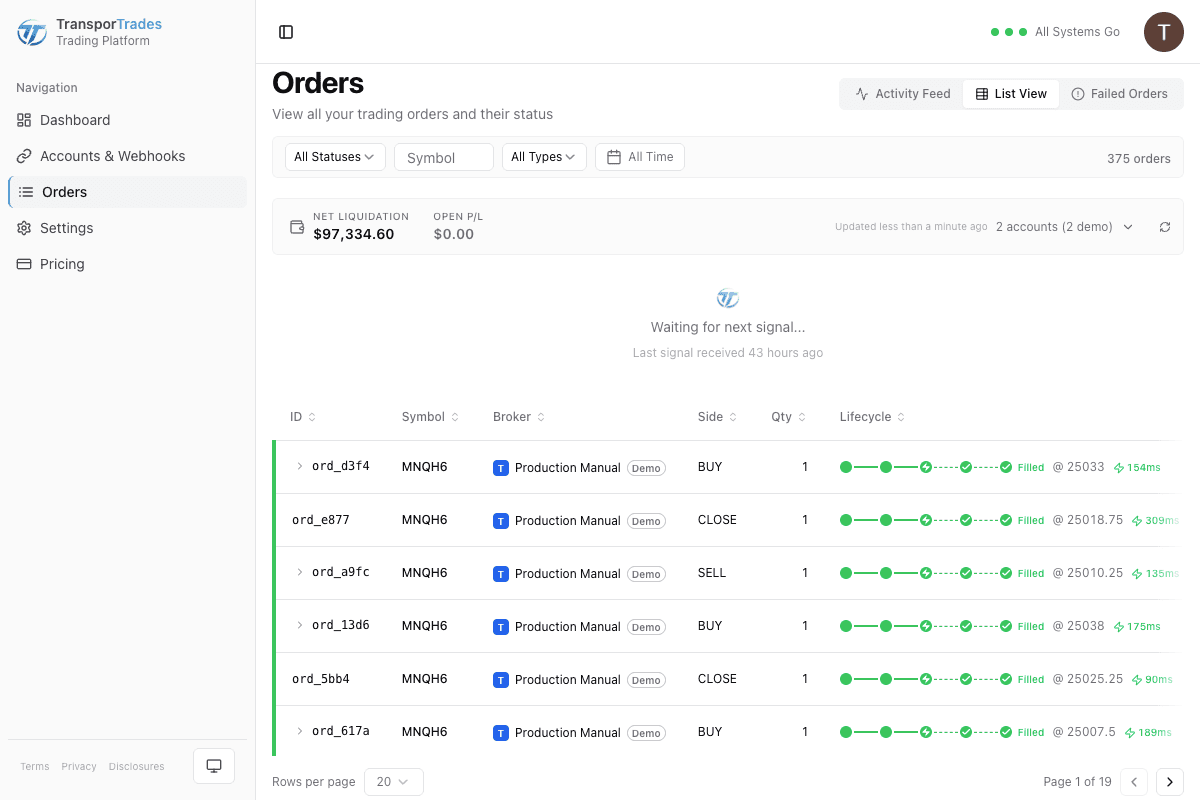Click broker T icon in ord_e877 row

[501, 521]
